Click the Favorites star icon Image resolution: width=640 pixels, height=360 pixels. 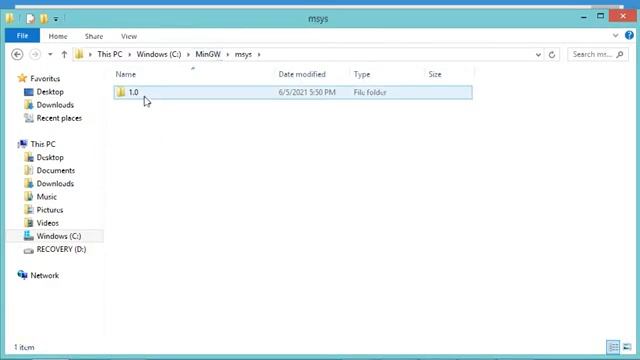(22, 78)
